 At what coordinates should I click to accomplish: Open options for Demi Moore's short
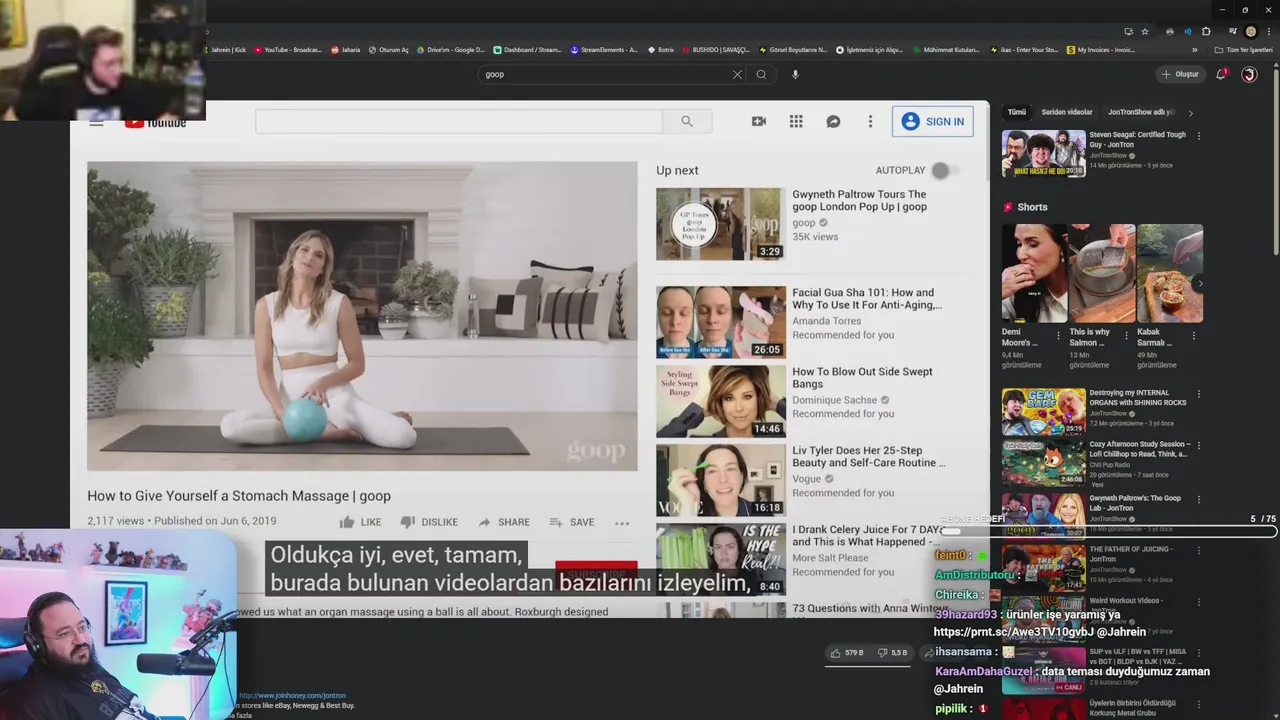(x=1060, y=336)
